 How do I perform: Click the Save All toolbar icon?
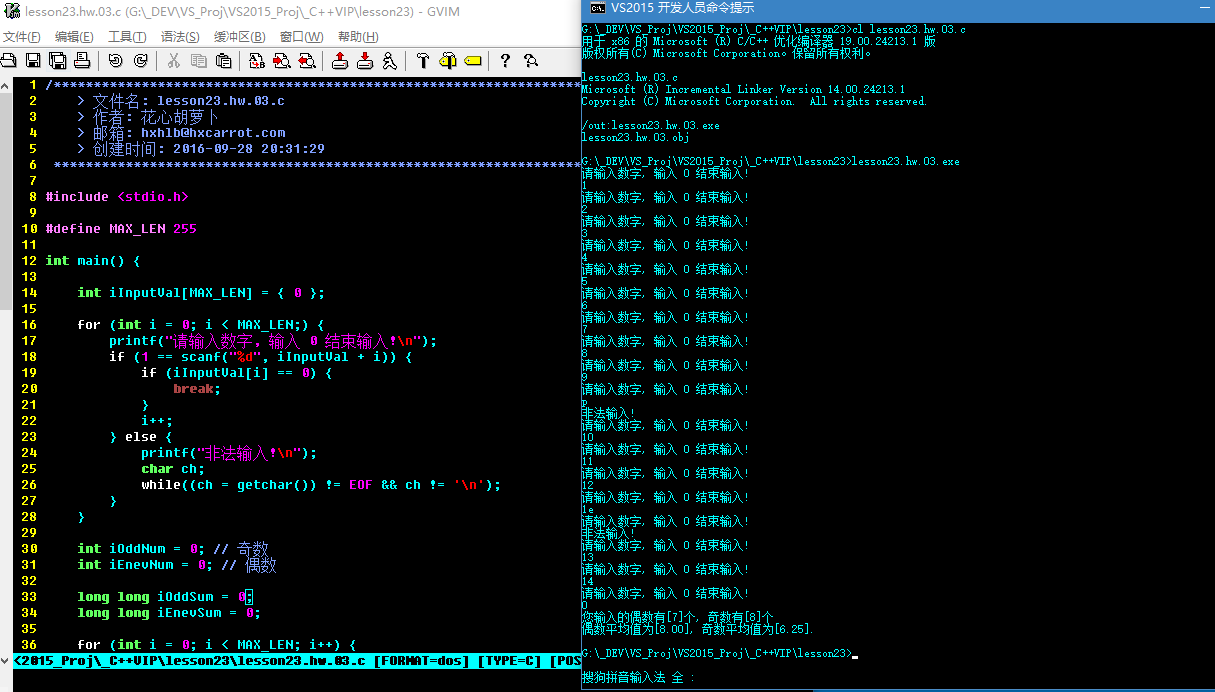pos(57,61)
